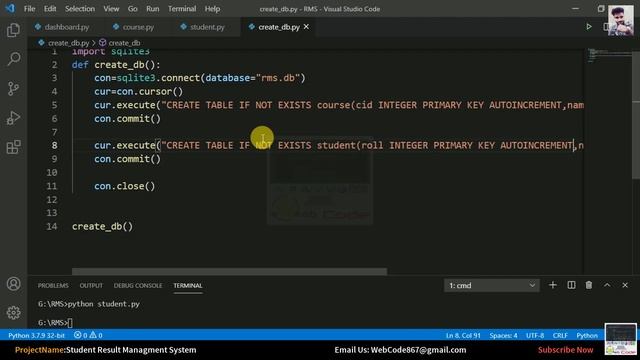Open the Explorer view in the activity bar

(13, 30)
